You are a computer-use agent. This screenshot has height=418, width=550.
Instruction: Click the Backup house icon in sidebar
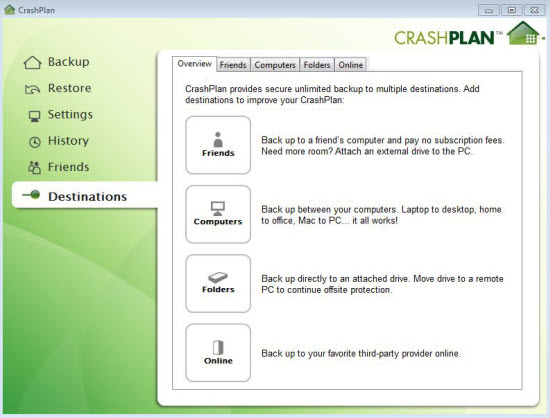32,63
